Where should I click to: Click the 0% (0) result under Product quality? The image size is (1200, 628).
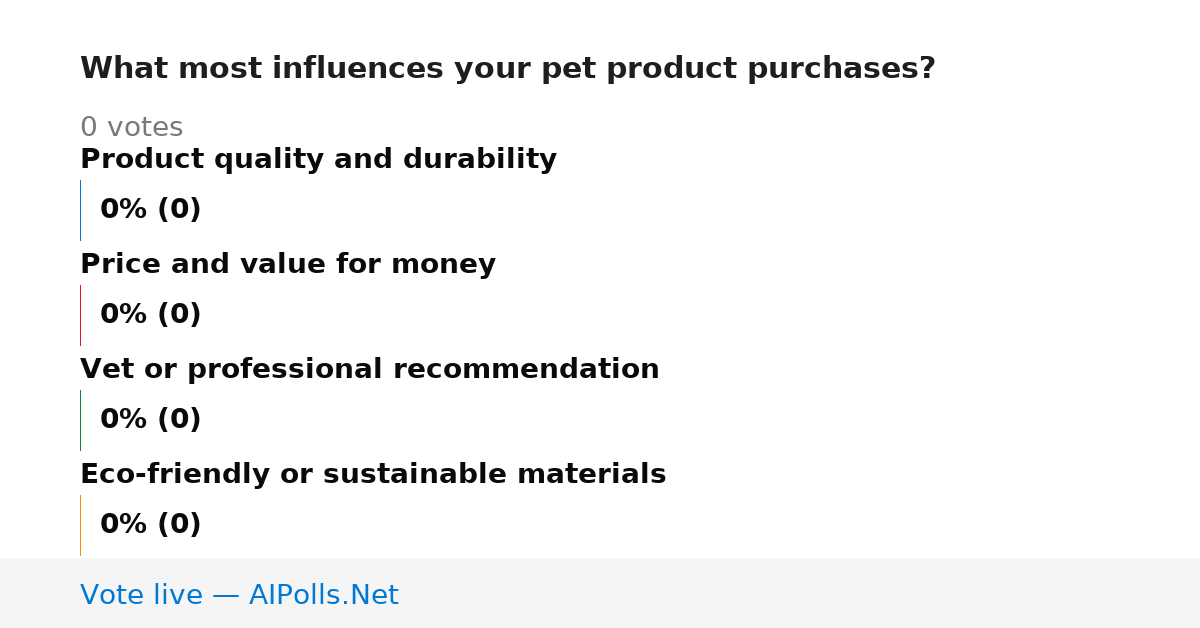[x=151, y=210]
